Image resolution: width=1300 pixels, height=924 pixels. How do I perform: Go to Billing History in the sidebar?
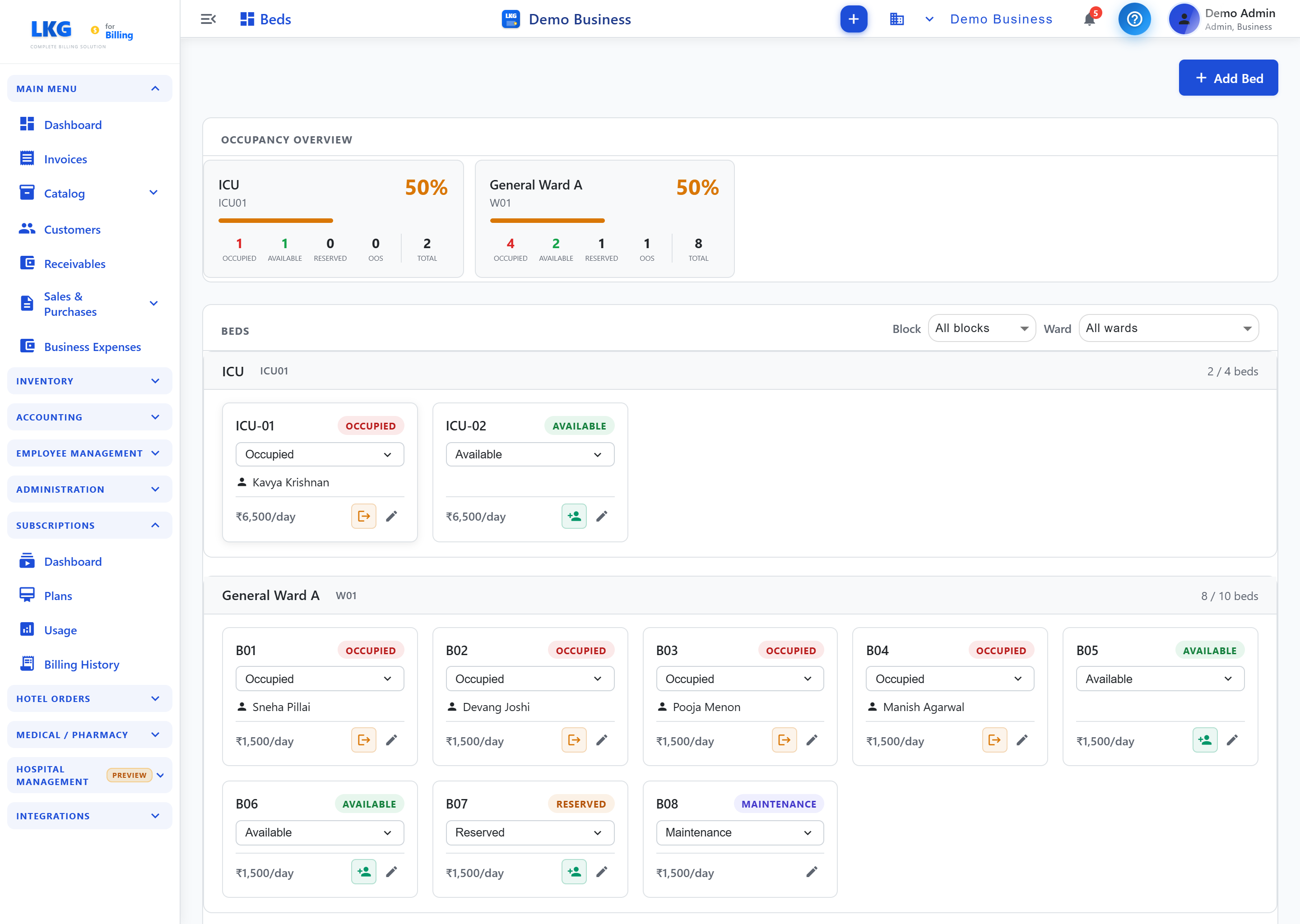pyautogui.click(x=81, y=665)
